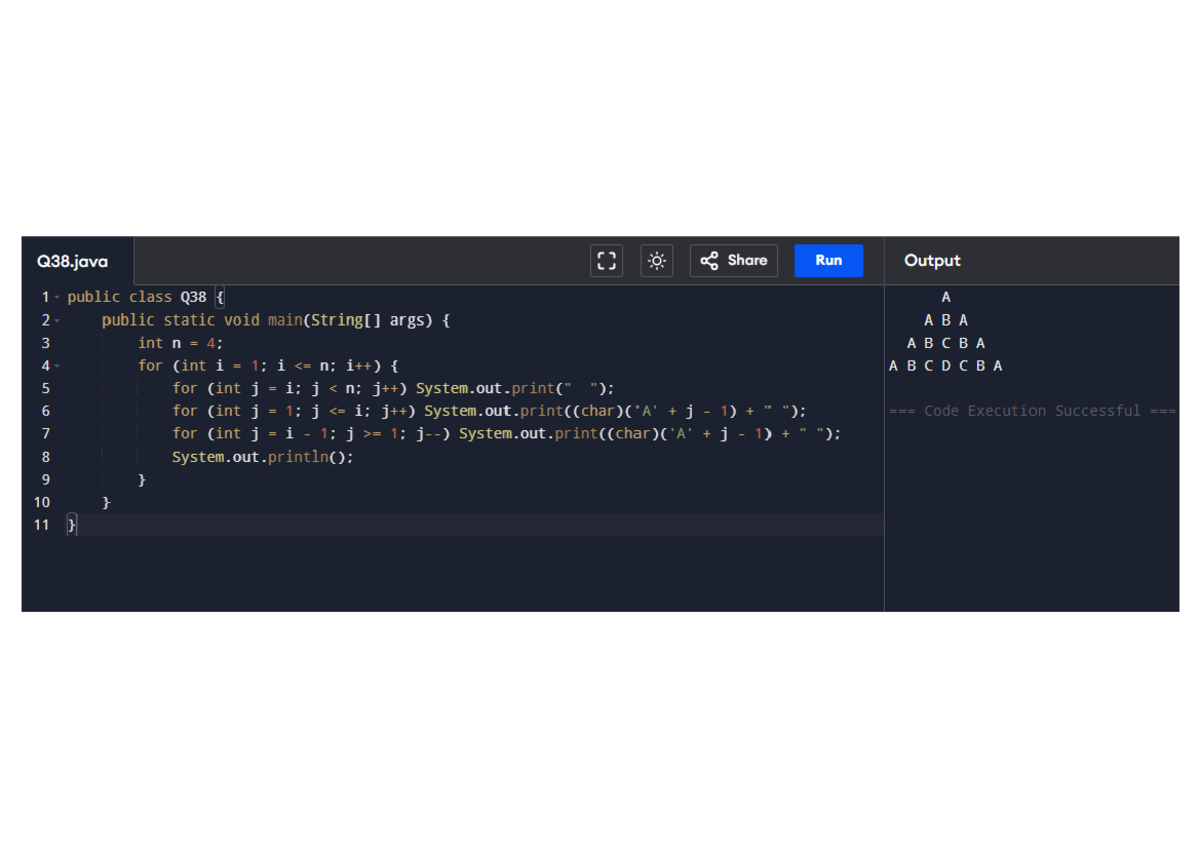
Task: Collapse the class Q38 block at line 1
Action: point(57,298)
